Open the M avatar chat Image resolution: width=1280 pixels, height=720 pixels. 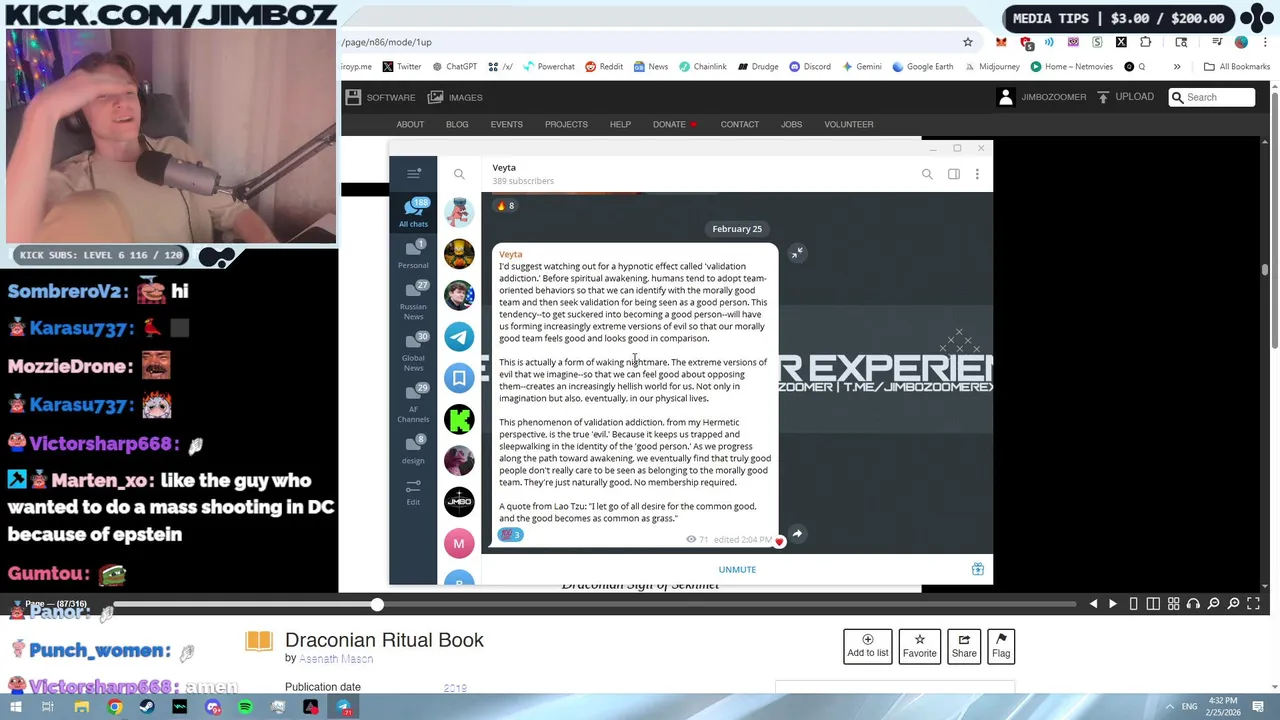click(459, 543)
